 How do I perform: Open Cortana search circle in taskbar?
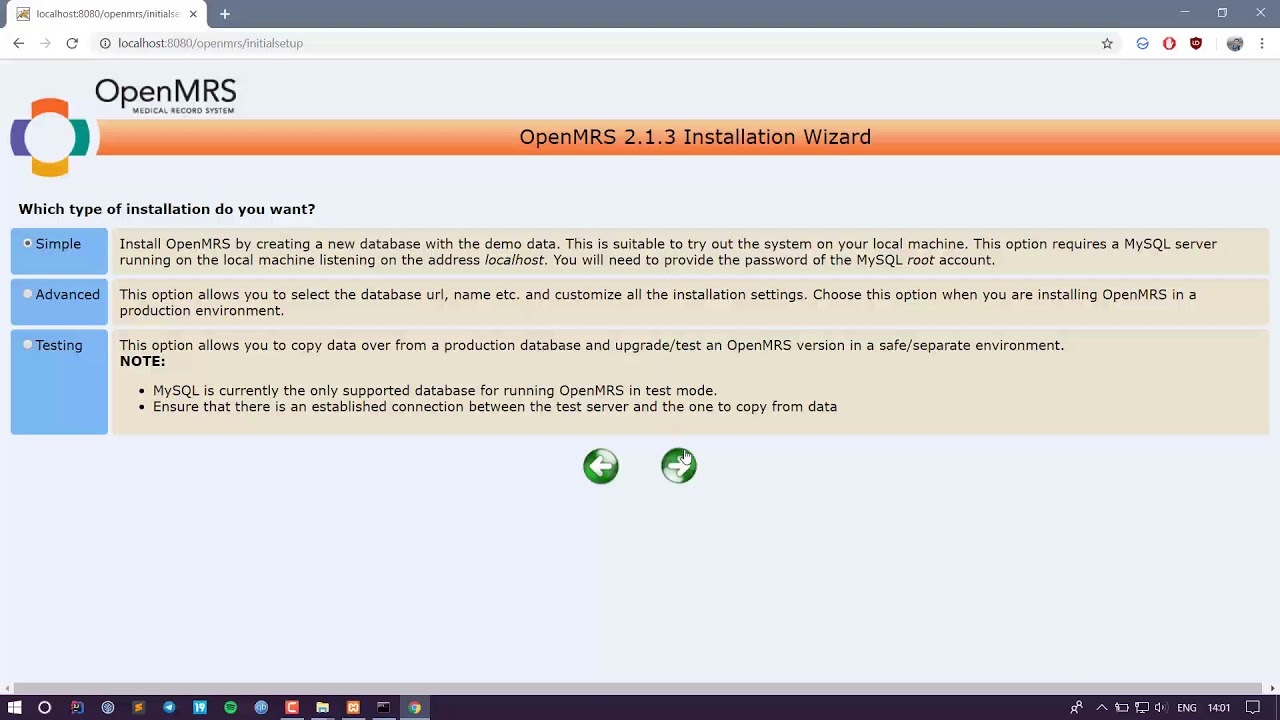[x=44, y=708]
